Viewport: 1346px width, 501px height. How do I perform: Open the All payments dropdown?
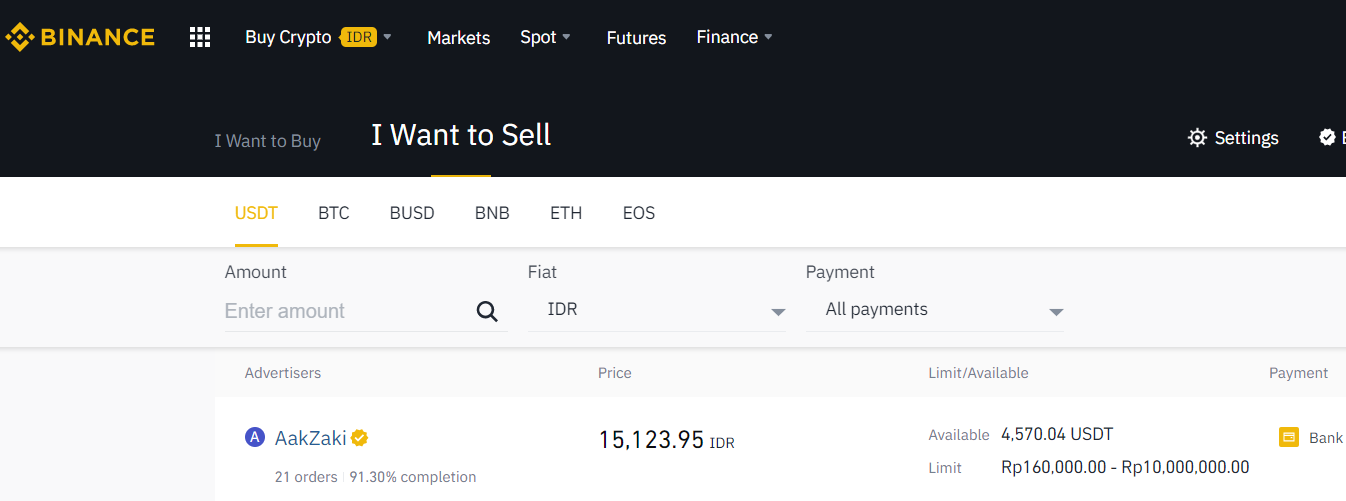(x=934, y=310)
